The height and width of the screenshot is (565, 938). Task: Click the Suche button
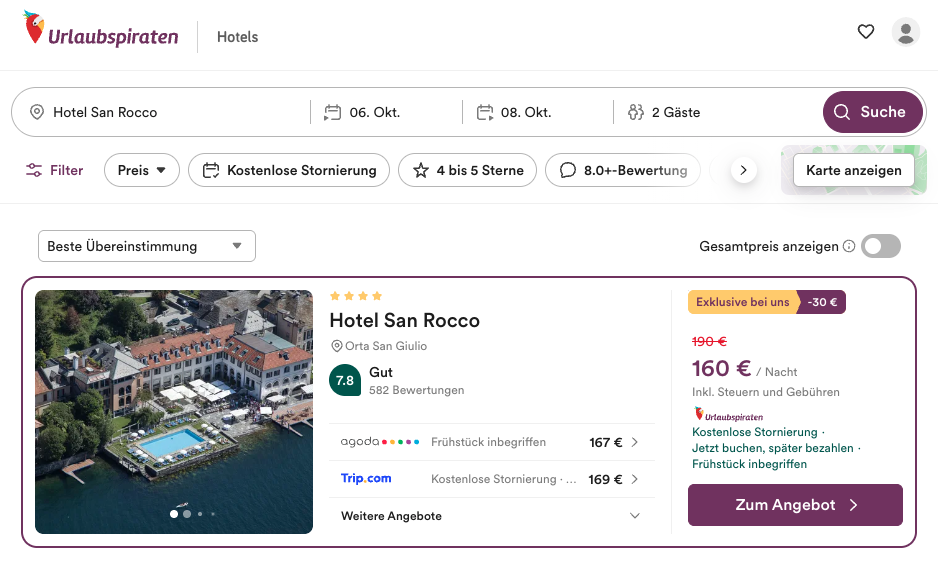click(872, 112)
